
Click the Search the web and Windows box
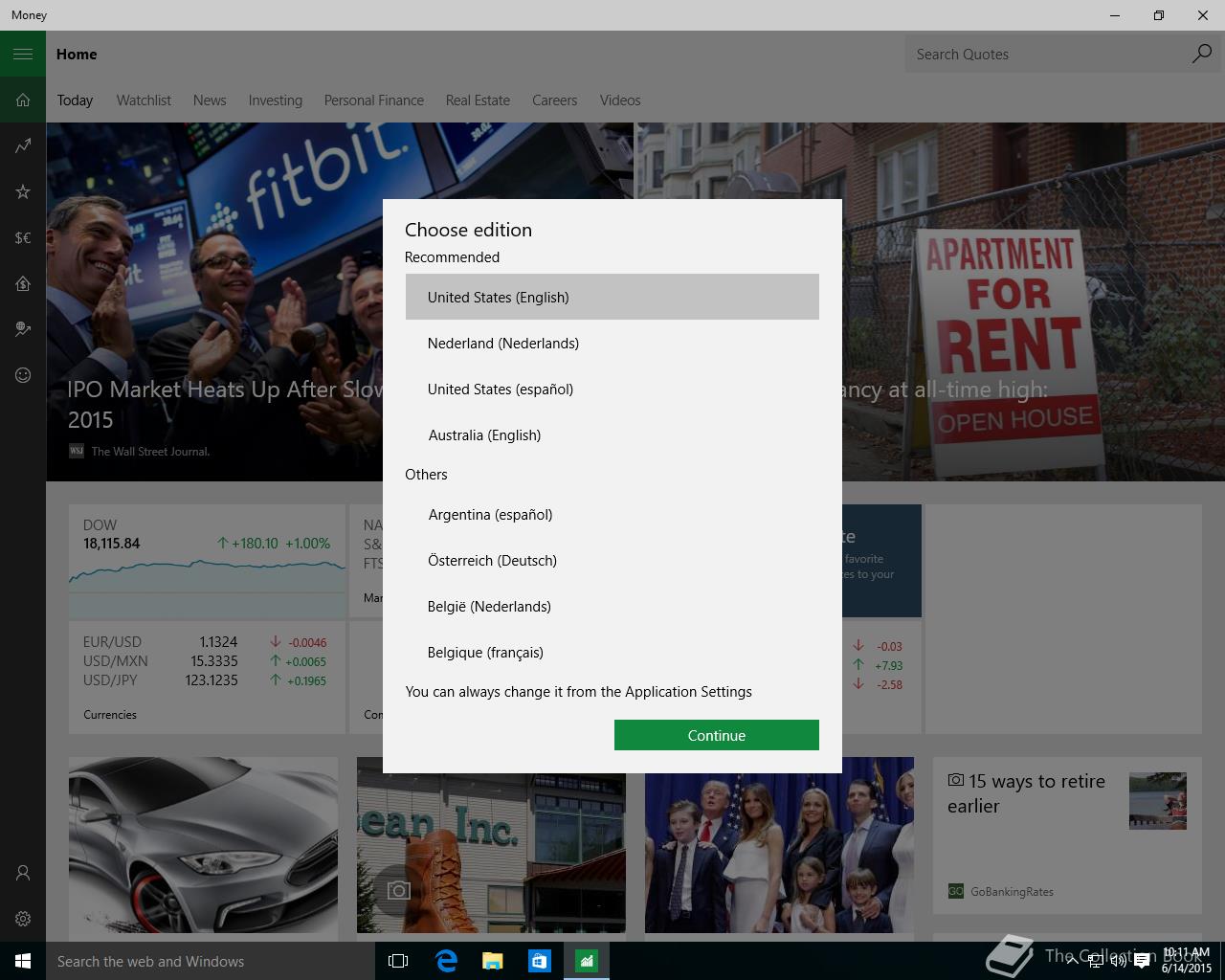(x=211, y=961)
